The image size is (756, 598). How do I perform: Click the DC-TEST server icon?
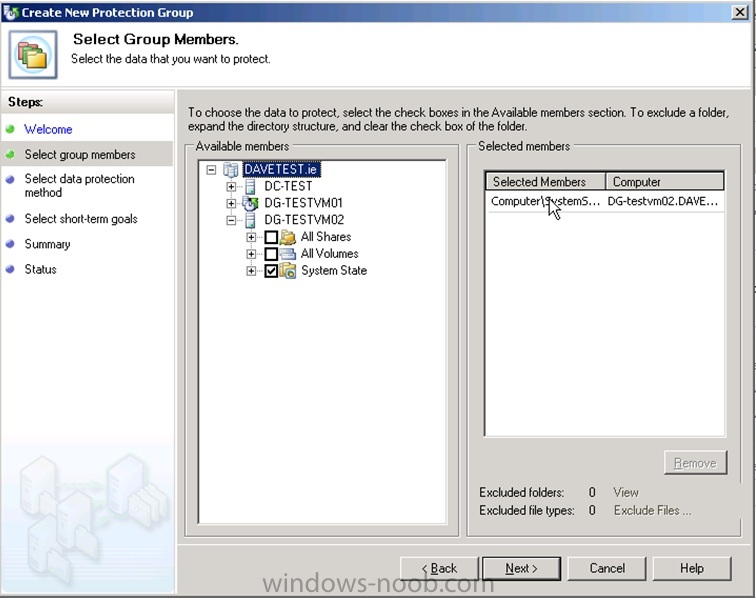tap(250, 186)
